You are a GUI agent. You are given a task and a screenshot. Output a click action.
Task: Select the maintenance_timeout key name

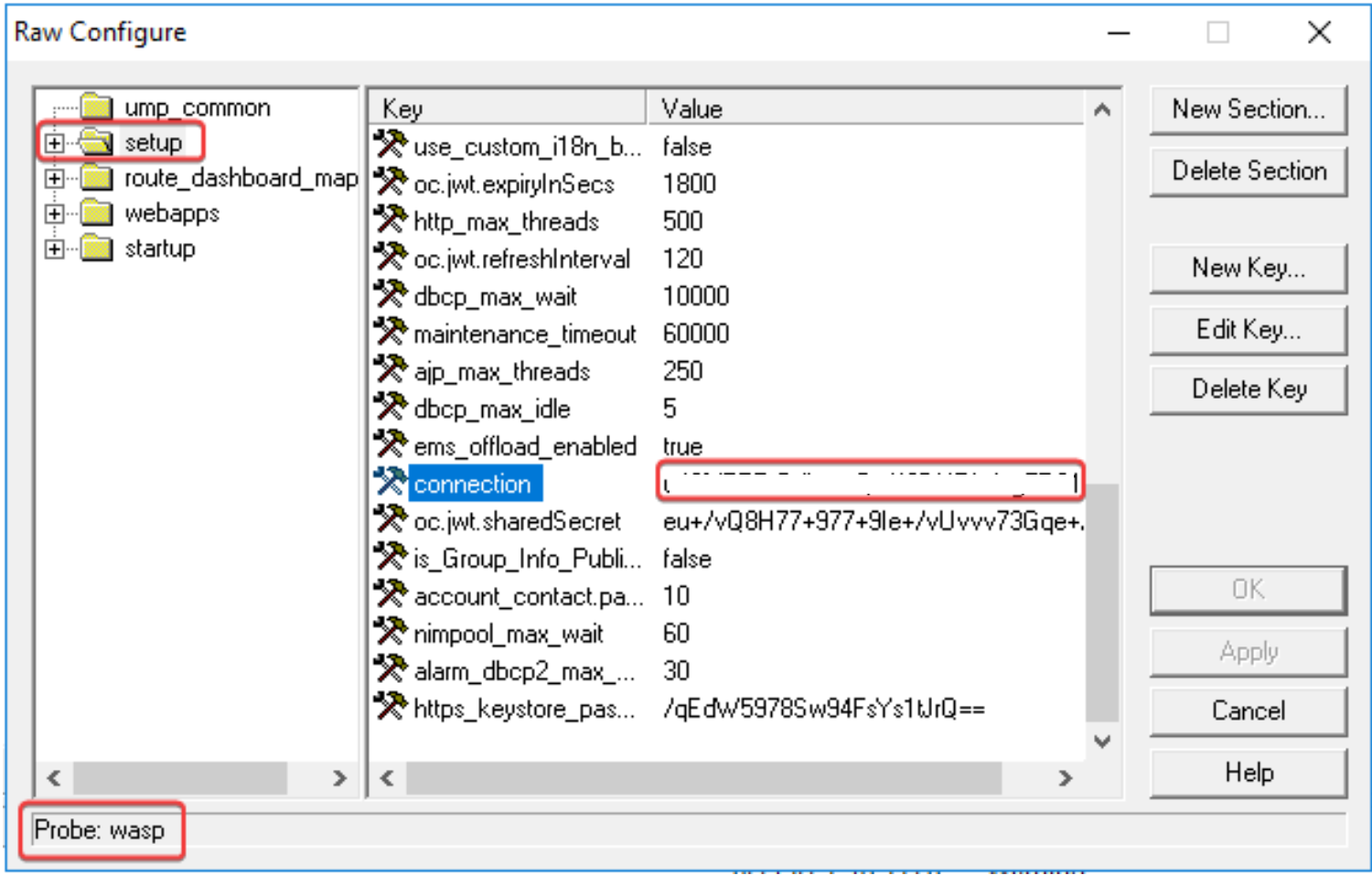[x=525, y=334]
